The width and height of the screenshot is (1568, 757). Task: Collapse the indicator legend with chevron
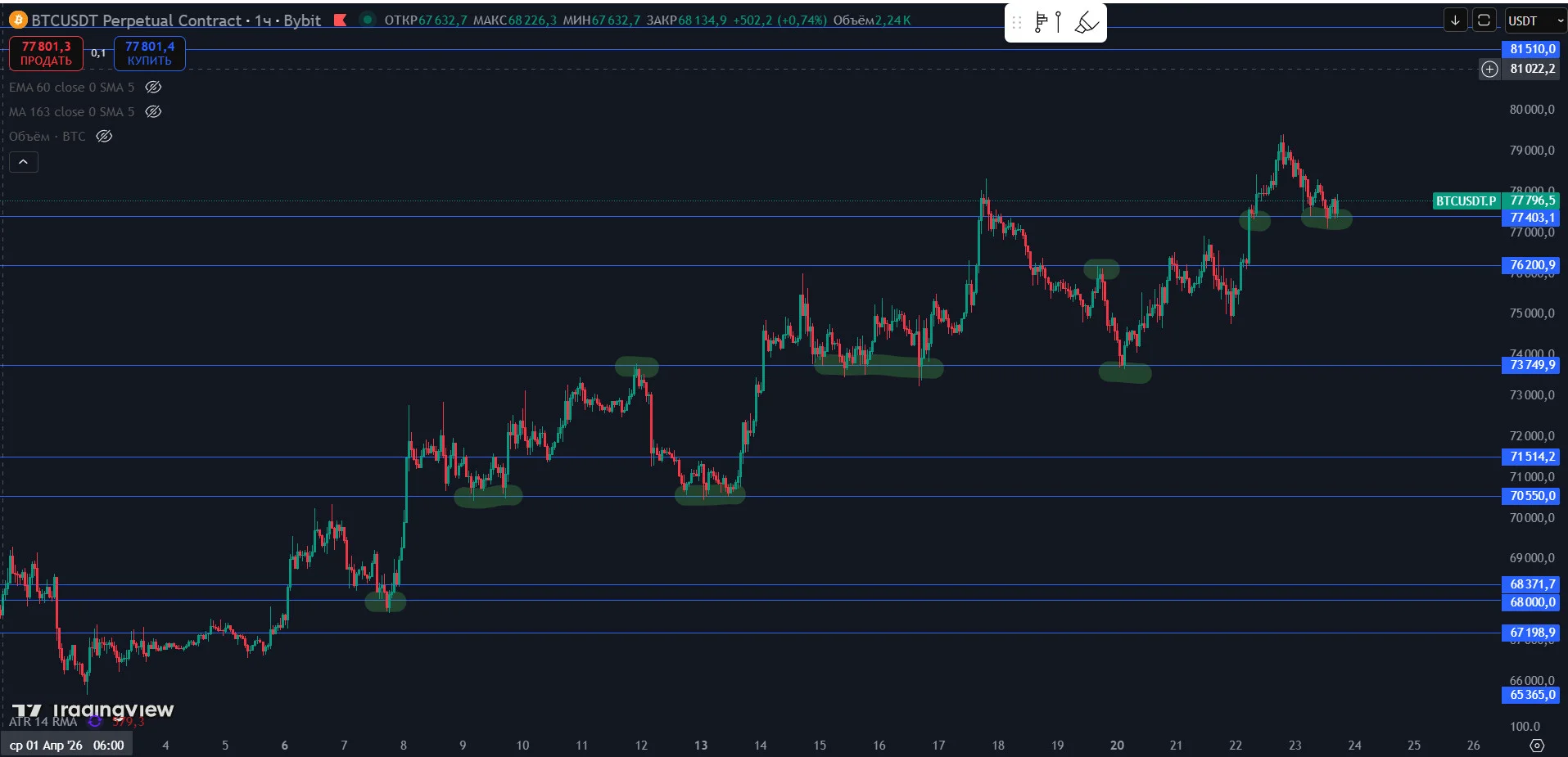(x=24, y=162)
